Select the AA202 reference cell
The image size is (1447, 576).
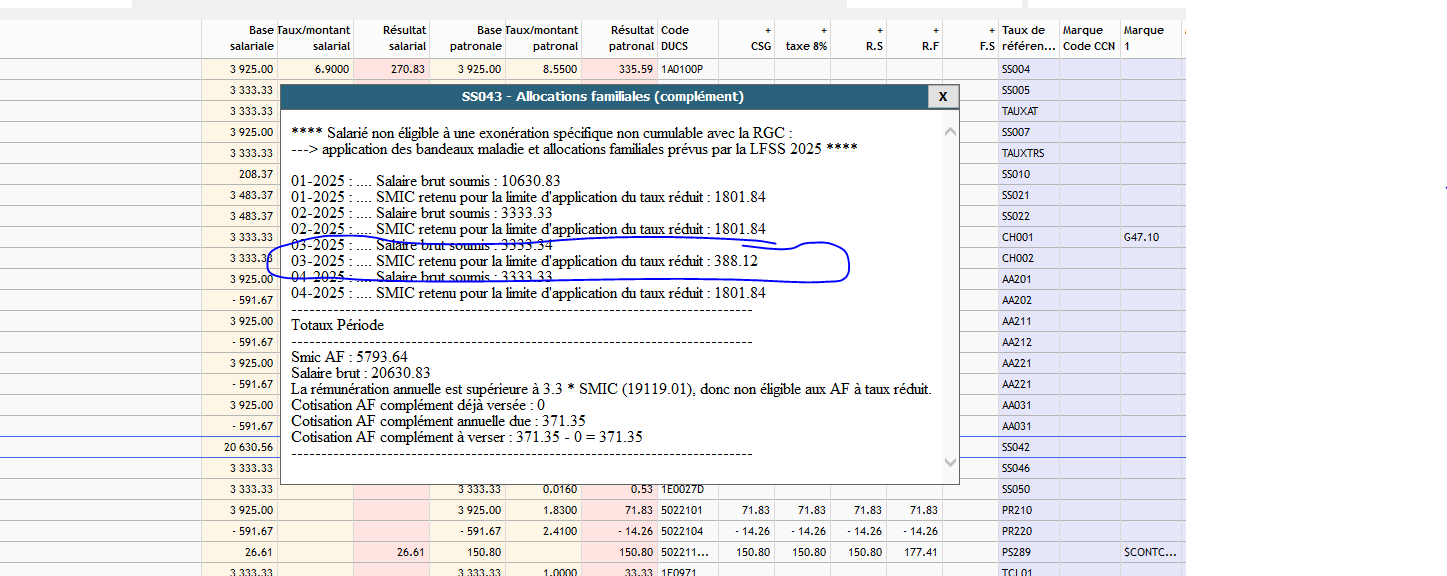tap(1029, 300)
